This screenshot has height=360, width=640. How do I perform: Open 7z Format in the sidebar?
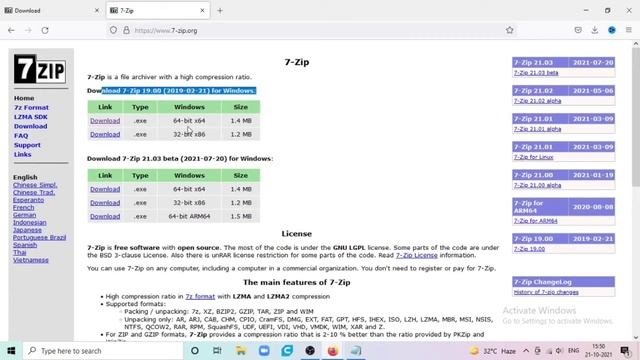[31, 107]
